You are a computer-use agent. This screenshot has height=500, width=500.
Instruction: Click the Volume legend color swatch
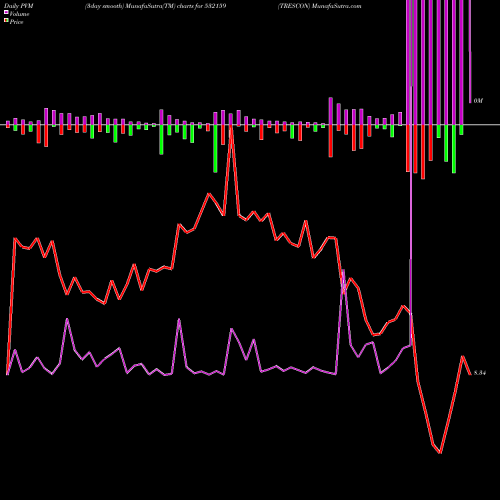pos(6,12)
